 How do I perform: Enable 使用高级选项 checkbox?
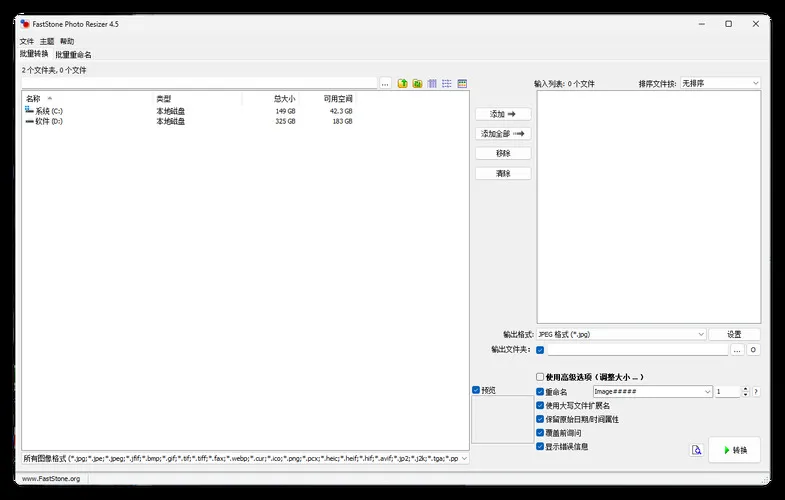(x=541, y=377)
